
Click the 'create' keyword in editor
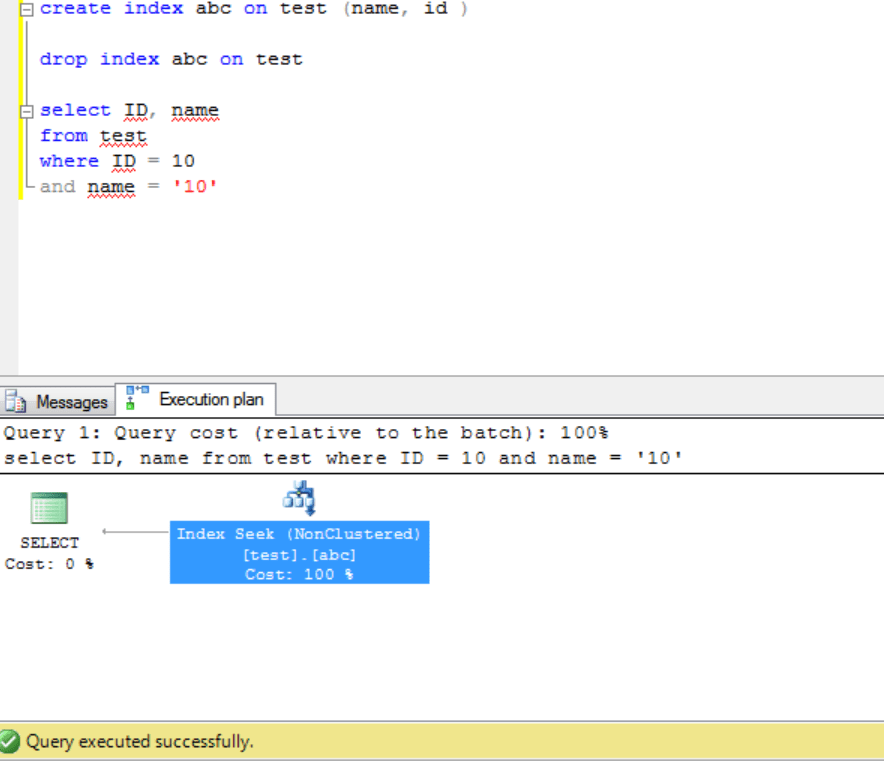tap(75, 8)
